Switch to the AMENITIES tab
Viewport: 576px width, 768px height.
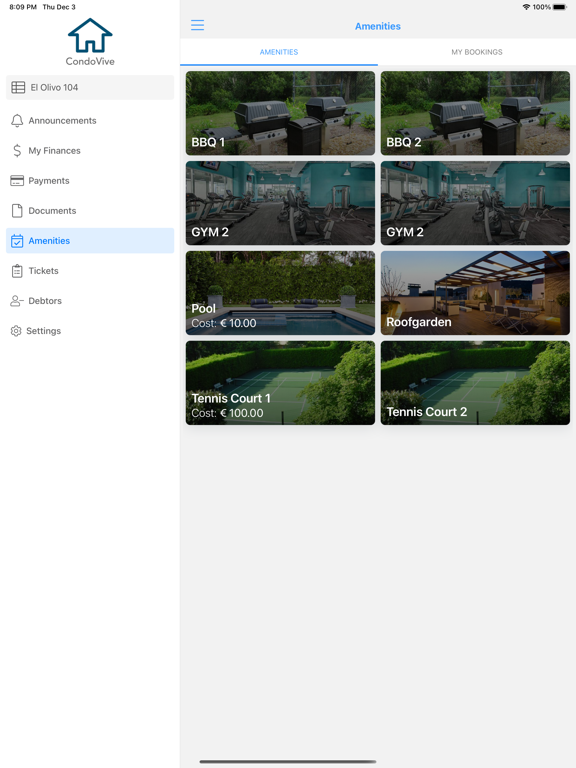coord(279,52)
